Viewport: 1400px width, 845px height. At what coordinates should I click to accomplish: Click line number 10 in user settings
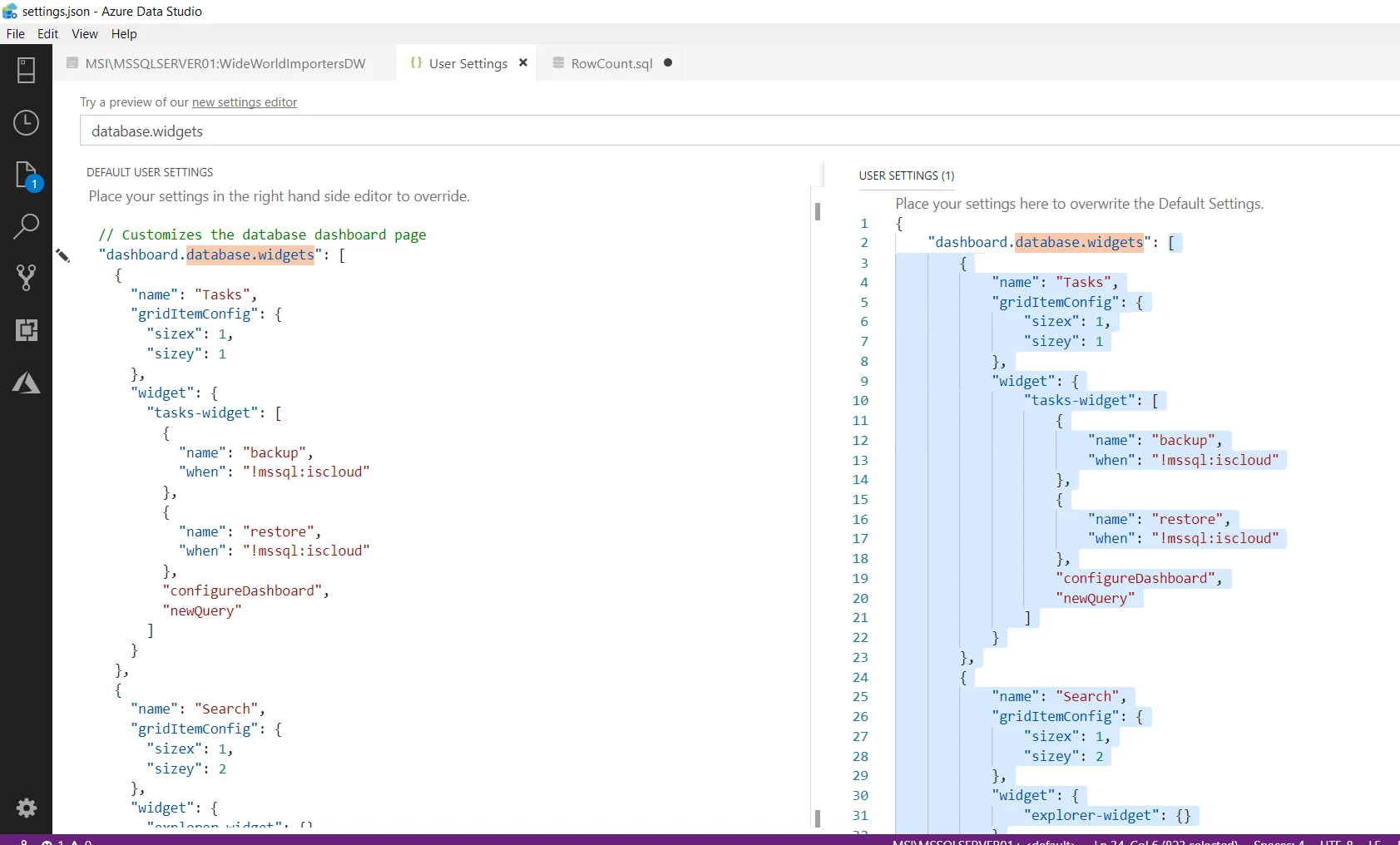[860, 401]
